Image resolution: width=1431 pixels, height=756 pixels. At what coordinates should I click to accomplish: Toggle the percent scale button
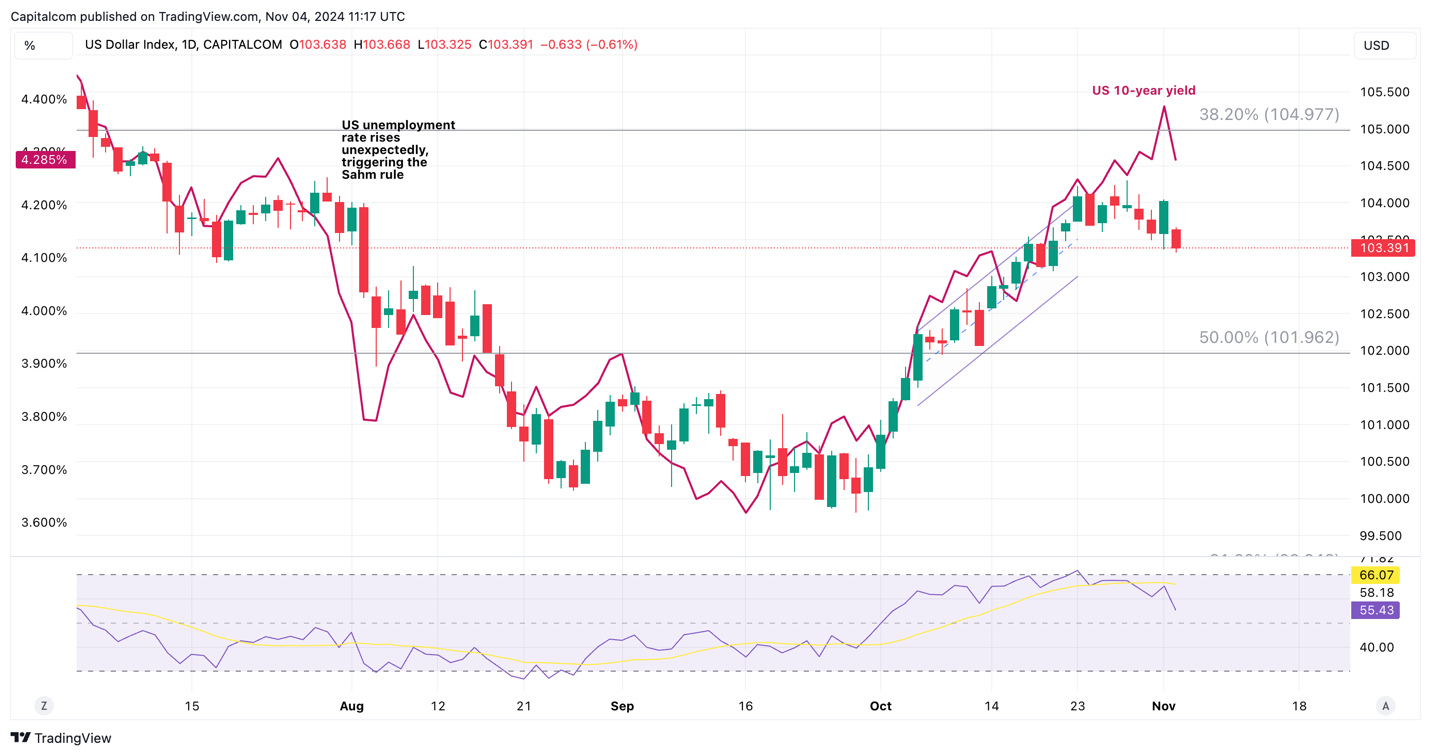(x=42, y=45)
